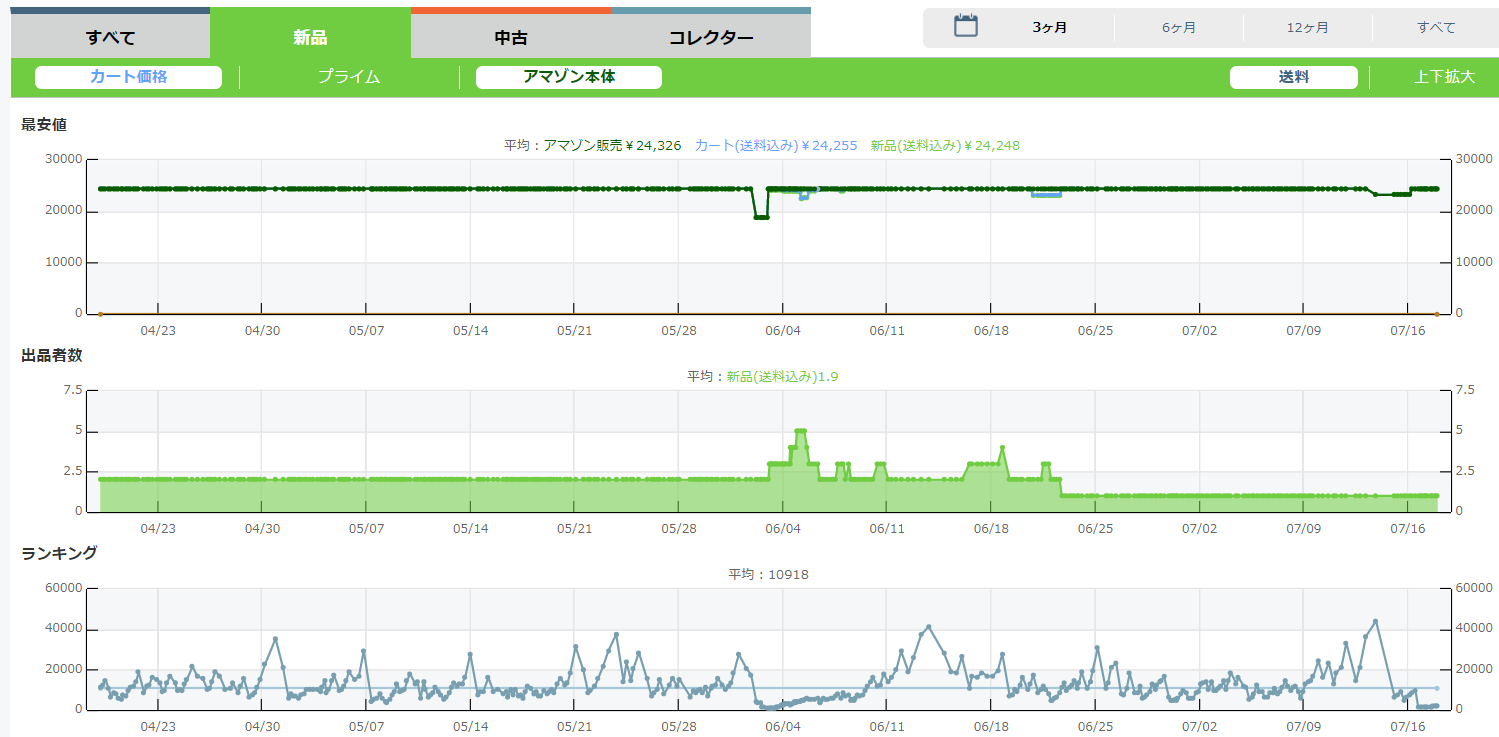Toggle the カート価格 filter

coord(128,77)
